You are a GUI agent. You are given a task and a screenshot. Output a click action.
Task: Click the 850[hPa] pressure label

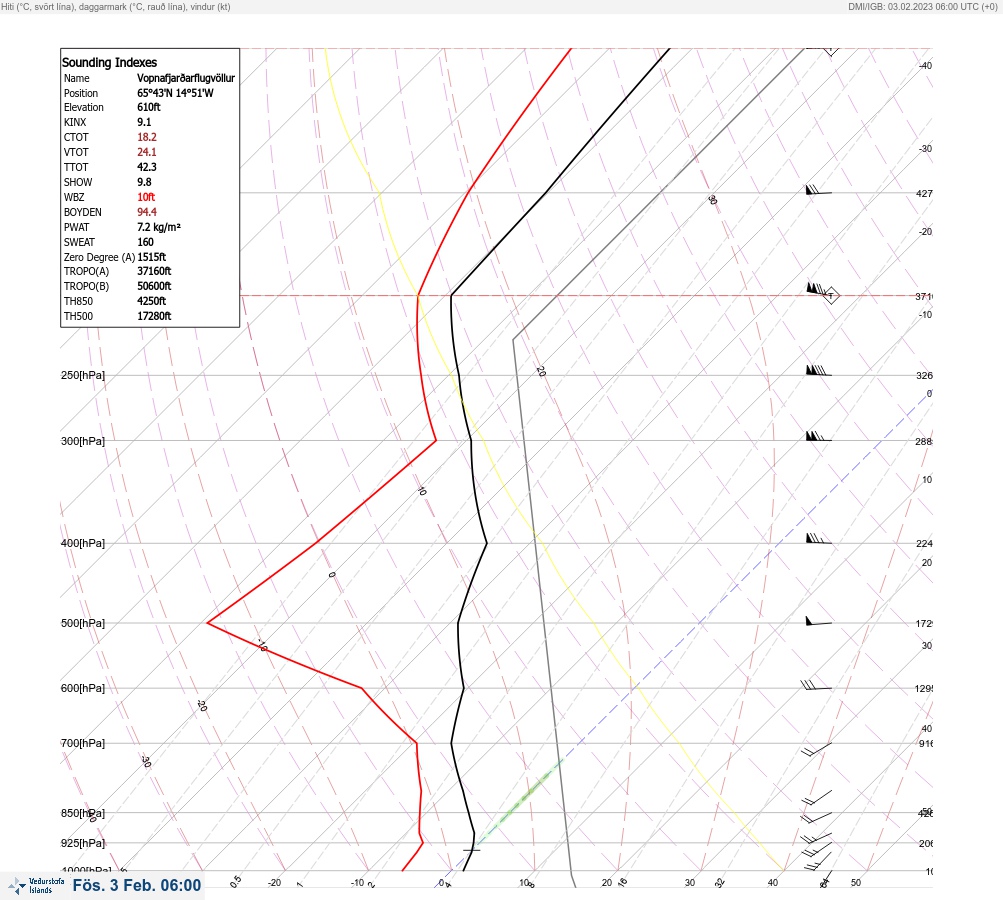83,813
